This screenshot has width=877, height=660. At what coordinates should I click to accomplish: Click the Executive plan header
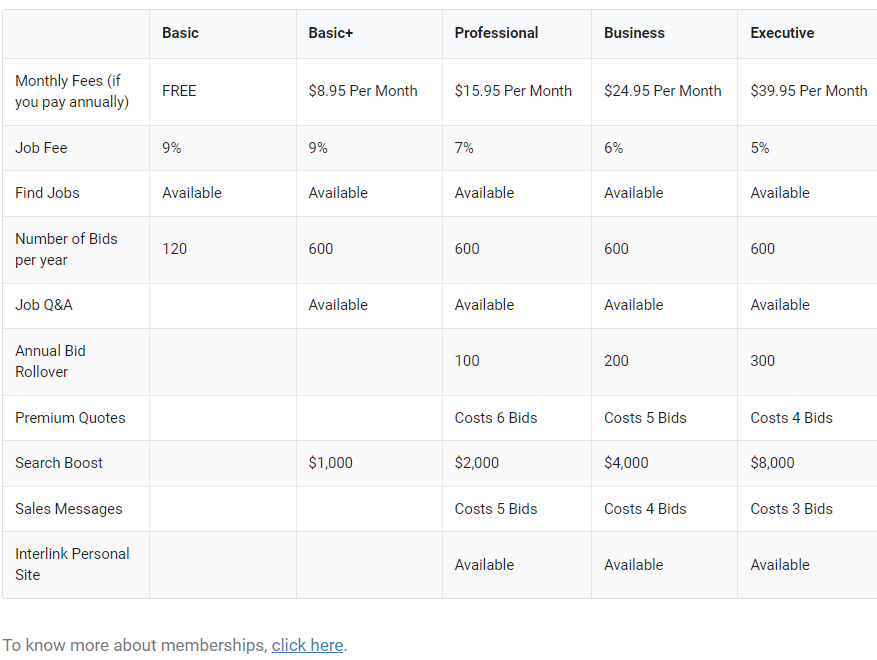782,33
